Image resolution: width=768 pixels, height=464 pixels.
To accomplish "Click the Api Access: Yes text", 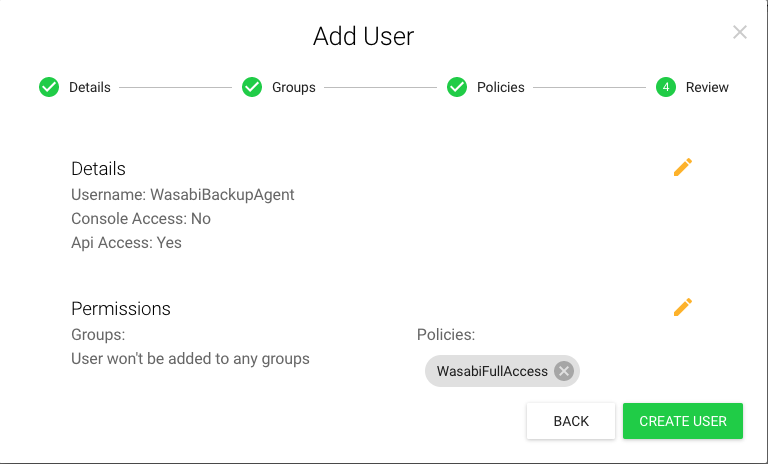I will 126,243.
